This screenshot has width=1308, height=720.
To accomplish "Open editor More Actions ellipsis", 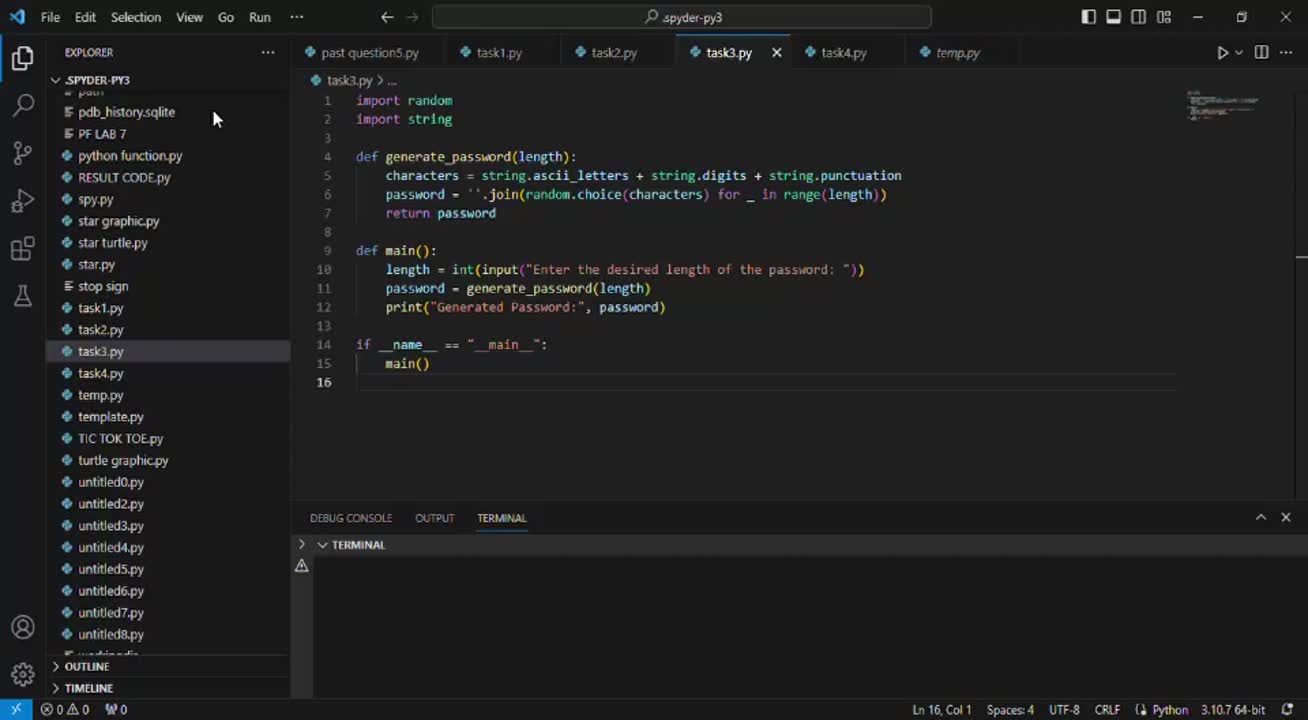I will [x=1286, y=53].
